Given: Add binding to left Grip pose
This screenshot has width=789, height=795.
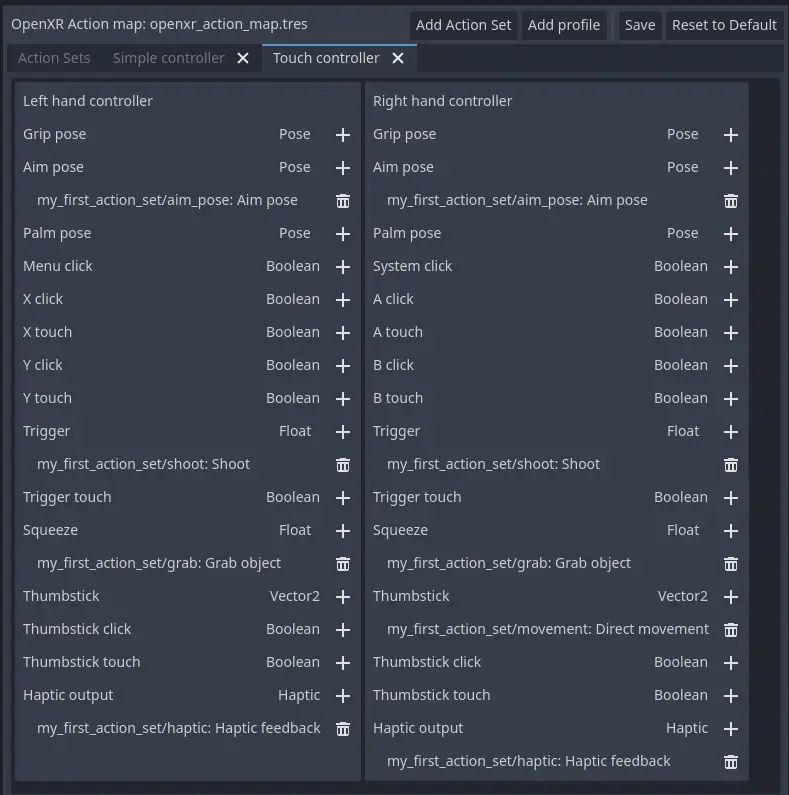Looking at the screenshot, I should point(343,135).
